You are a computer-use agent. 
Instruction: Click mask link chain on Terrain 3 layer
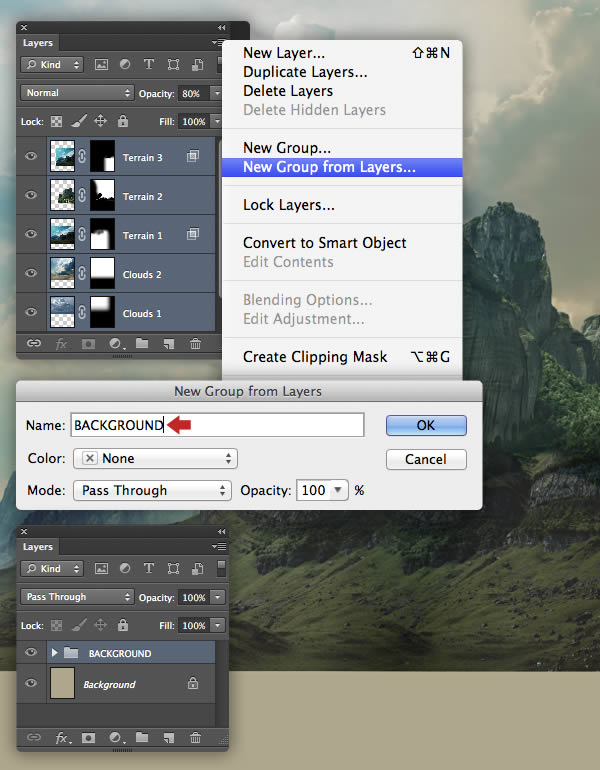[x=82, y=156]
